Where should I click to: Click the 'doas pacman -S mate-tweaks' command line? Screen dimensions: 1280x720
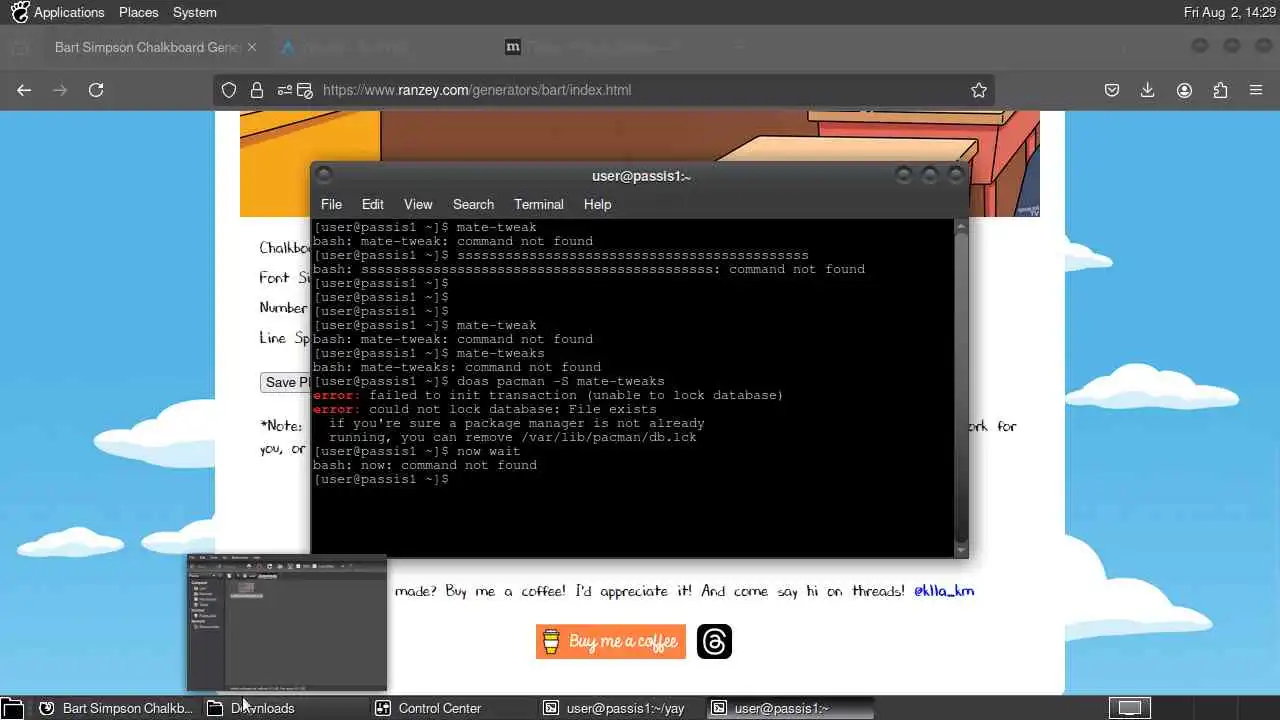point(489,381)
